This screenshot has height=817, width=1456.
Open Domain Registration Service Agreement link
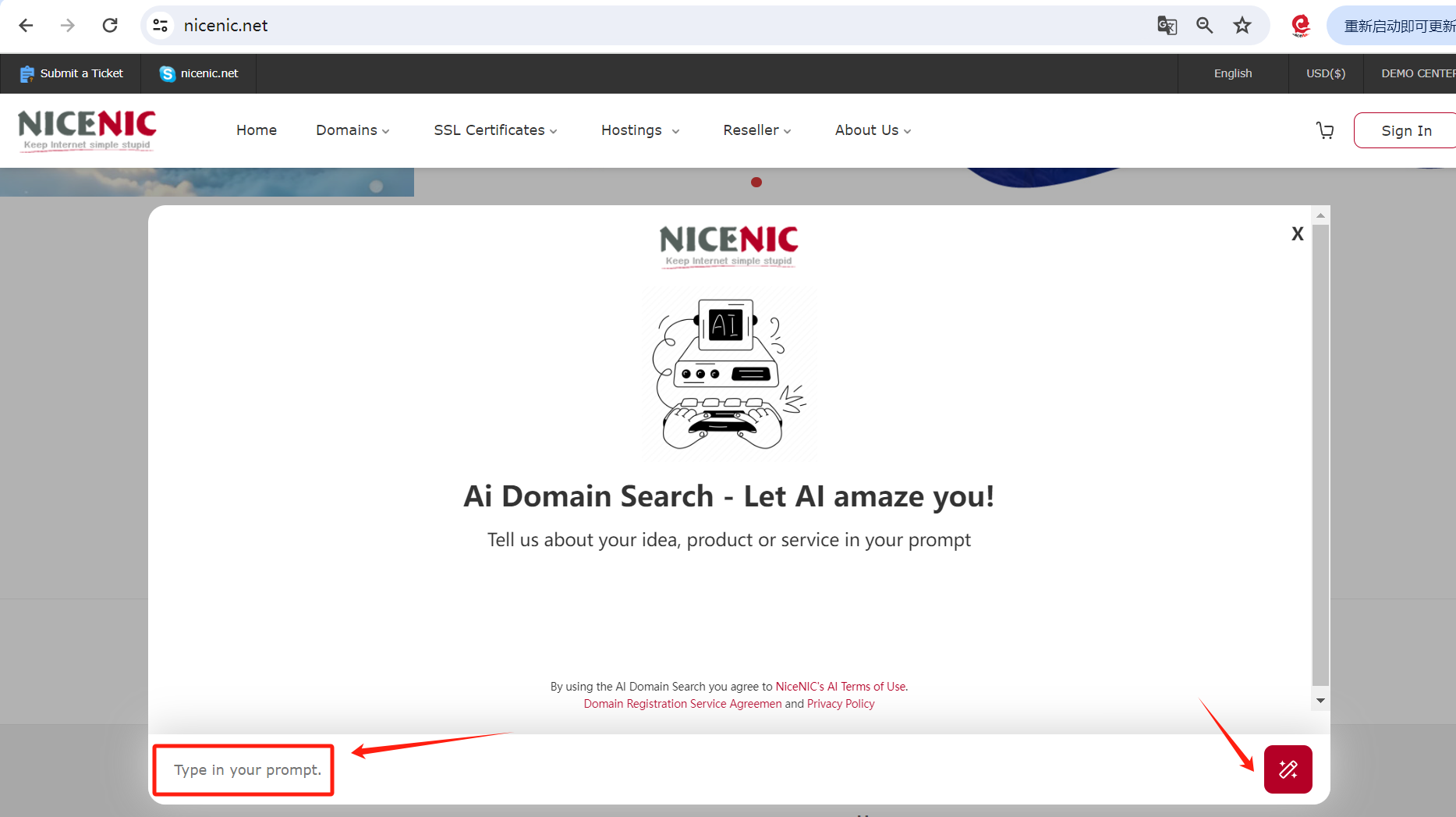[682, 704]
